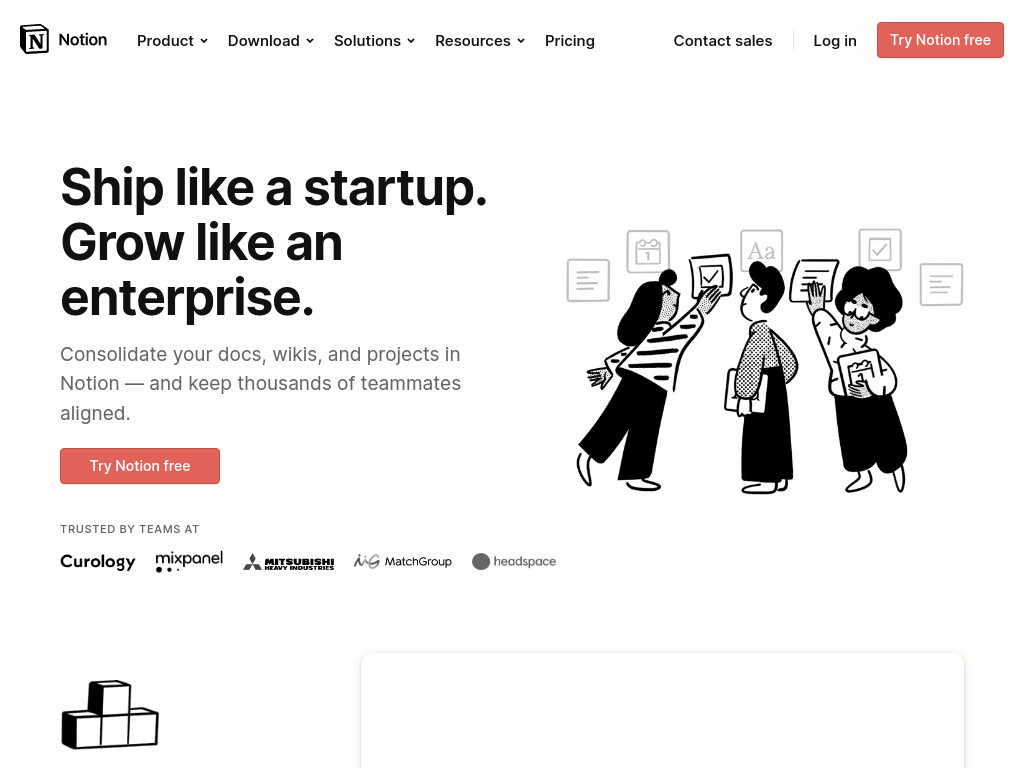Click the stacked blocks illustration icon
This screenshot has height=768, width=1024.
click(x=110, y=714)
